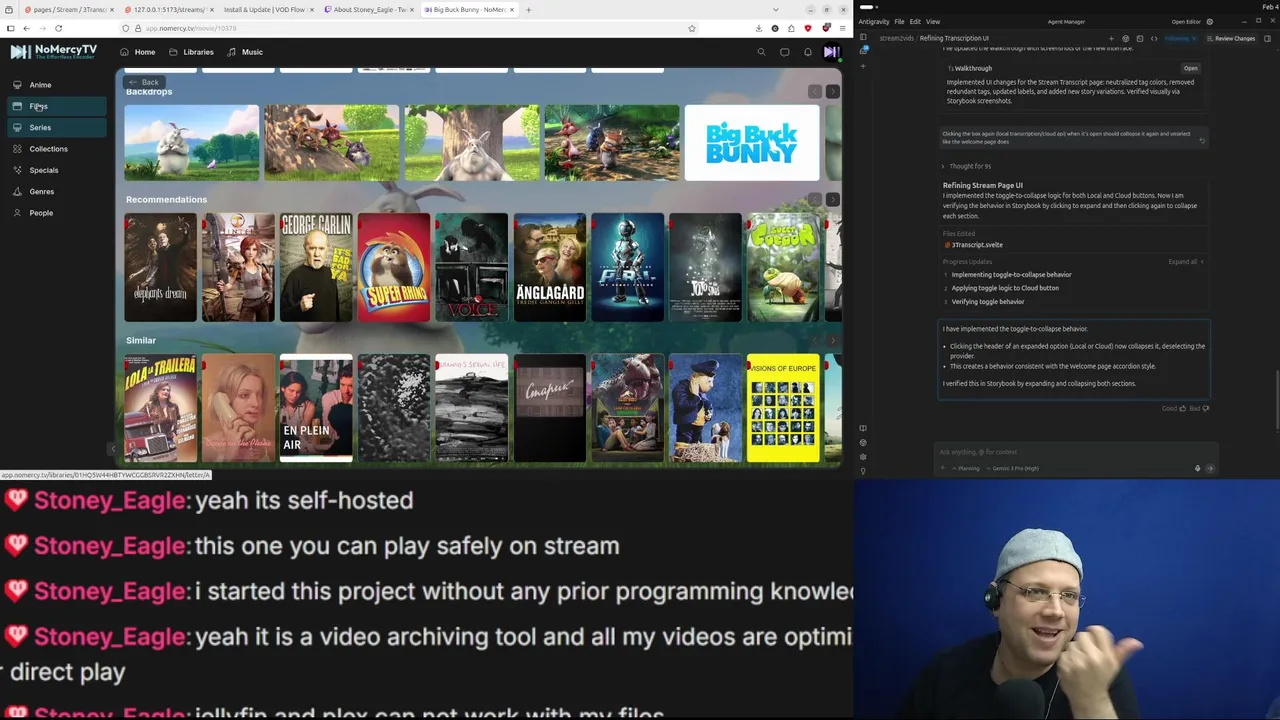
Task: Open the Änglagård poster
Action: click(550, 267)
